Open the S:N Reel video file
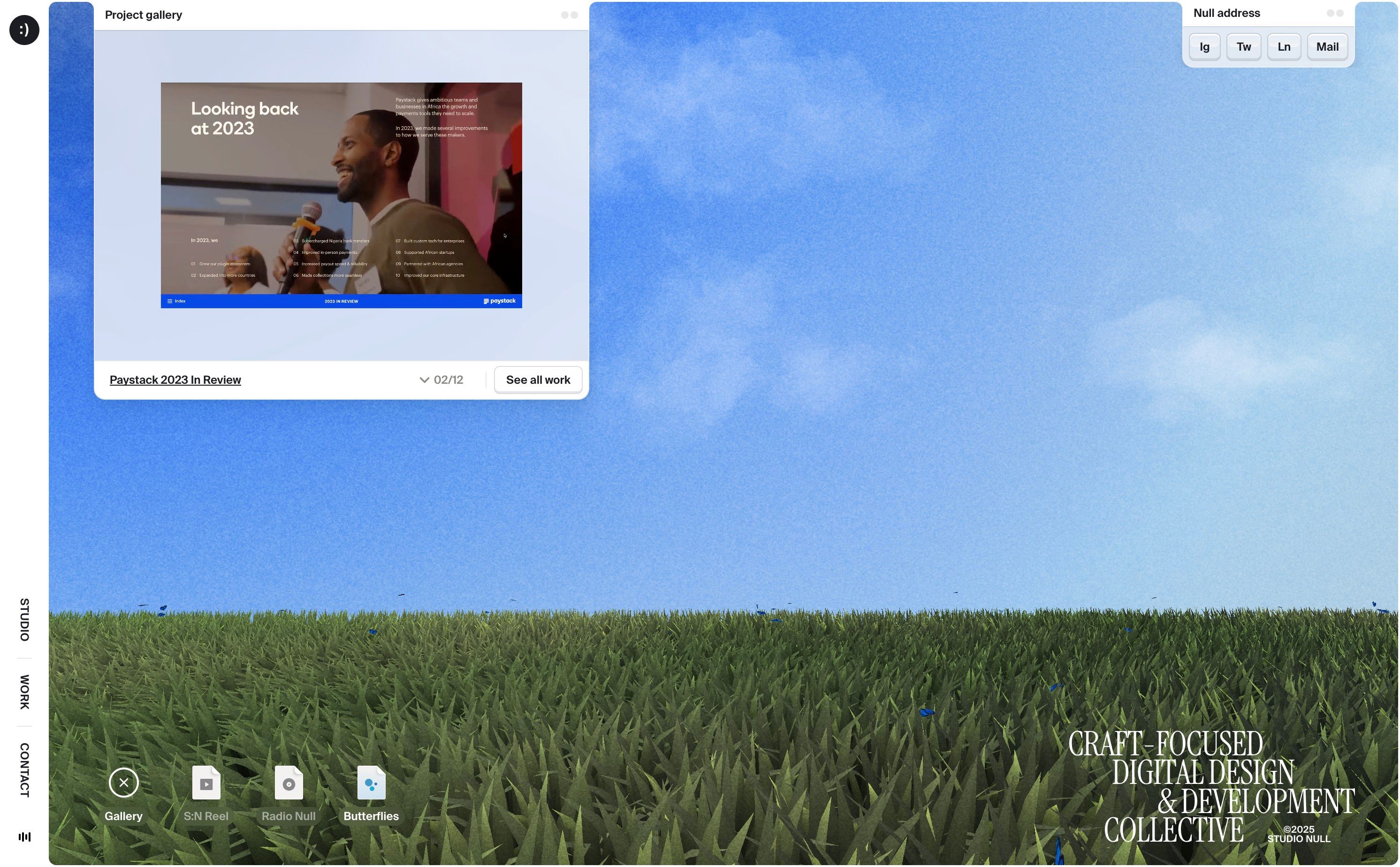This screenshot has width=1400, height=867. coord(206,783)
